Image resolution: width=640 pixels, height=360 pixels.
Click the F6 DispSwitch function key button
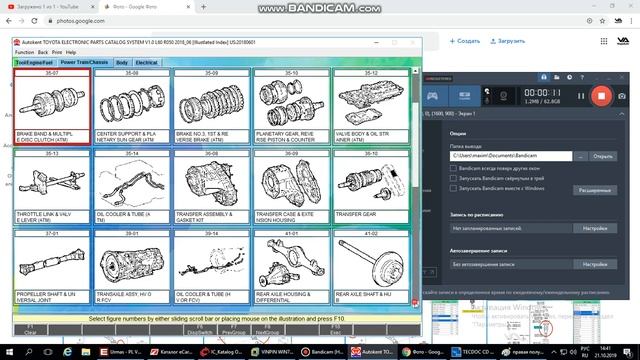[x=200, y=330]
